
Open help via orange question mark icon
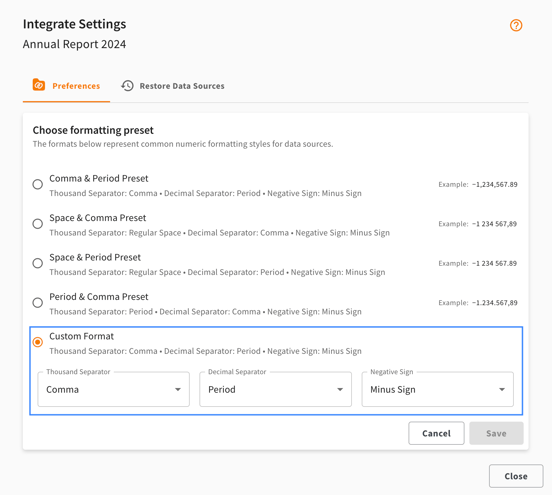(x=516, y=25)
